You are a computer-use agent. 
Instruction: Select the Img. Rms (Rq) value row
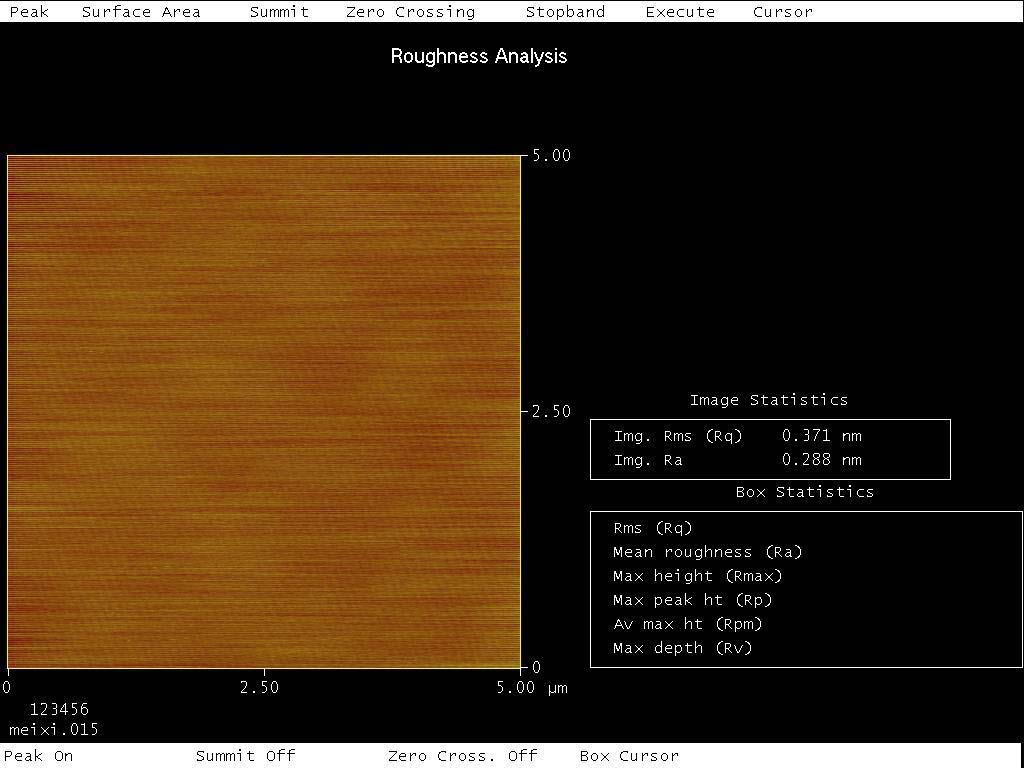pos(737,436)
